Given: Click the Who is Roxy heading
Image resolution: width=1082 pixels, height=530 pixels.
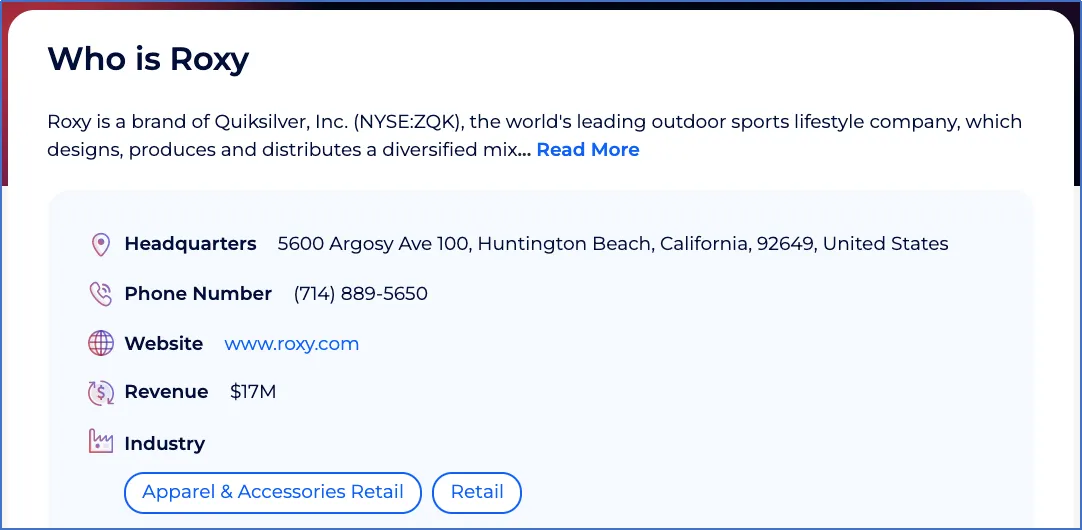Looking at the screenshot, I should click(148, 59).
